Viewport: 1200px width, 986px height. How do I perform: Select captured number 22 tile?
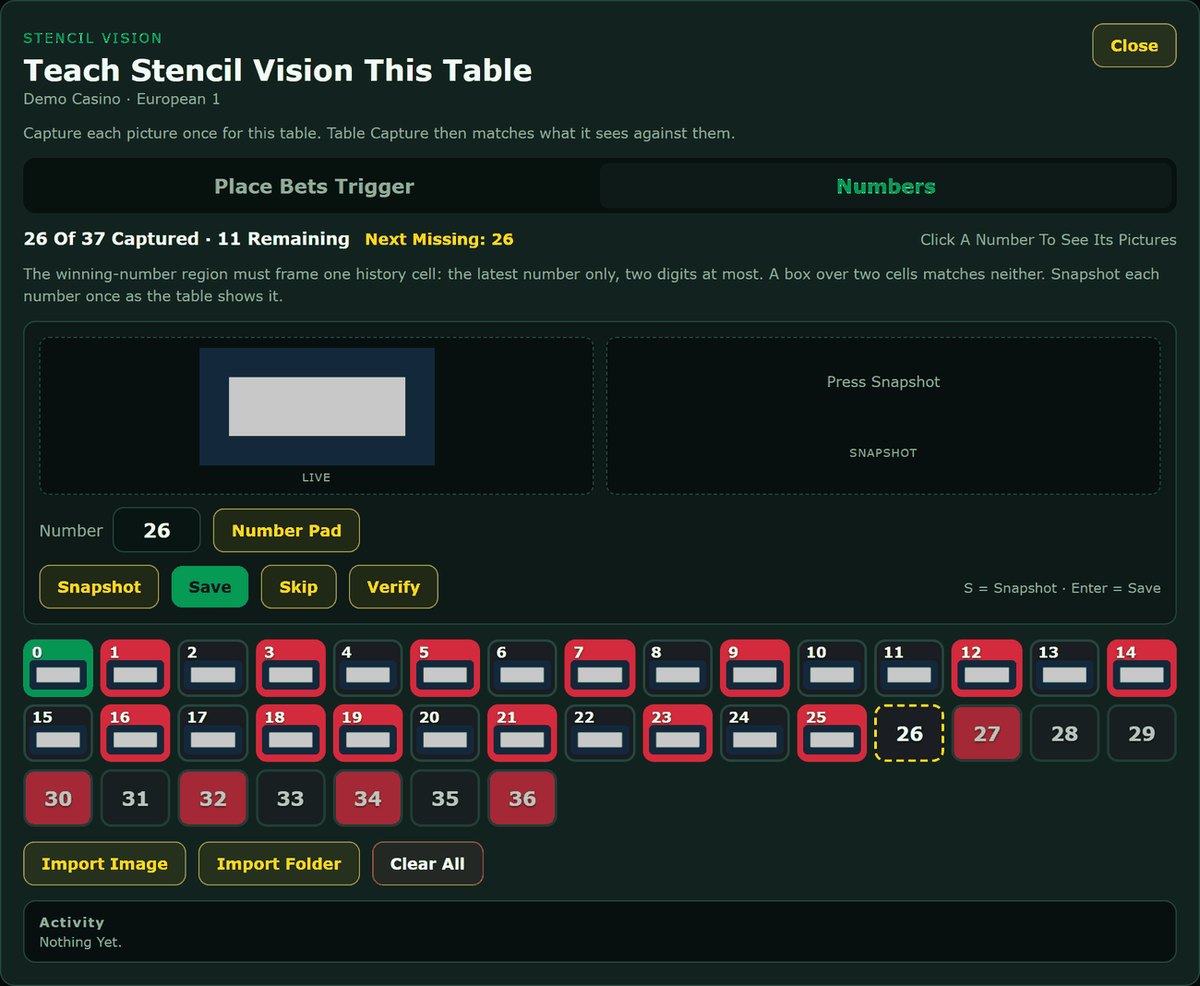pyautogui.click(x=600, y=733)
